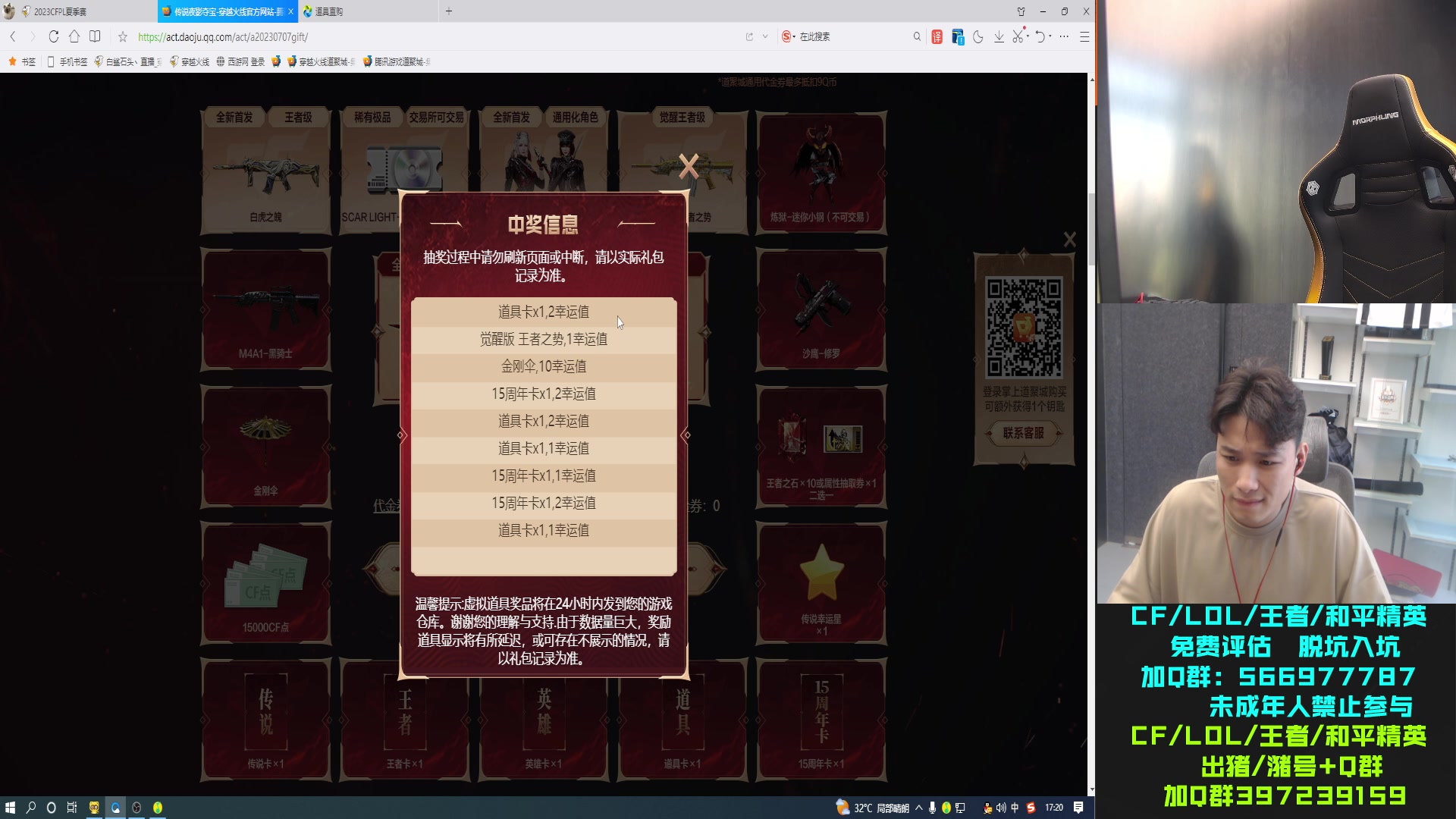Toggle the night mode moon icon

point(978,36)
